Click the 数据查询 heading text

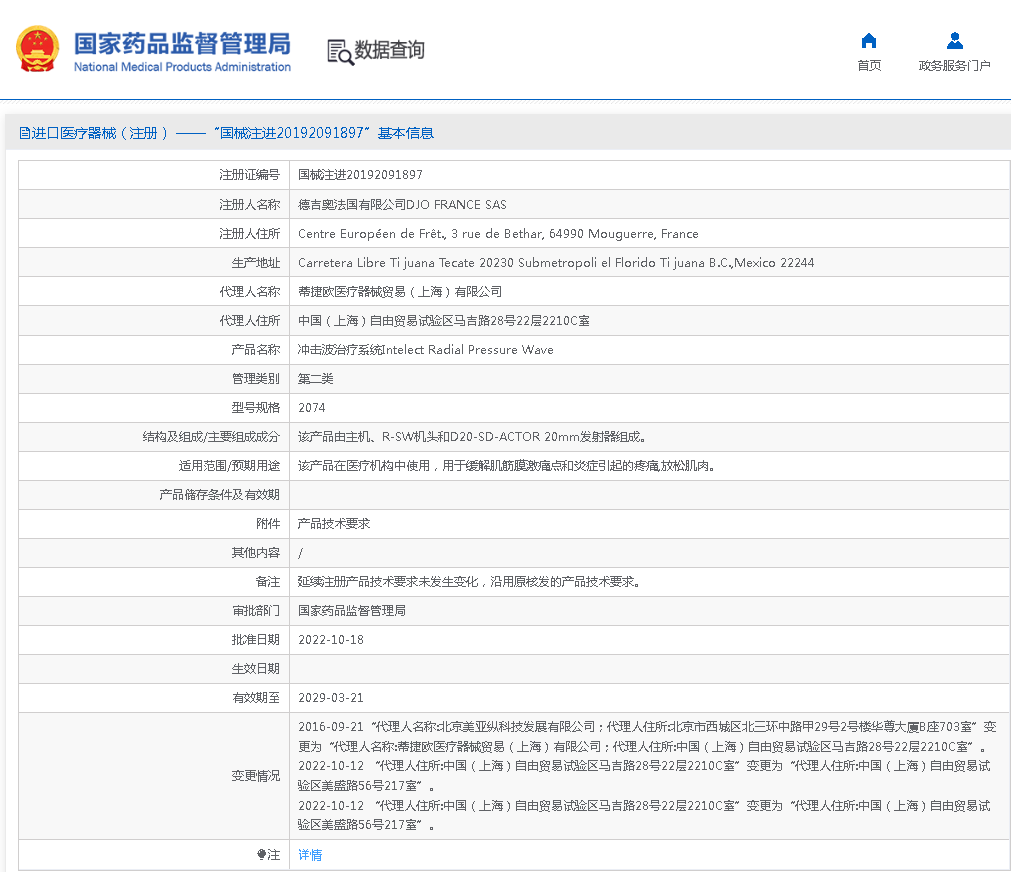(389, 50)
